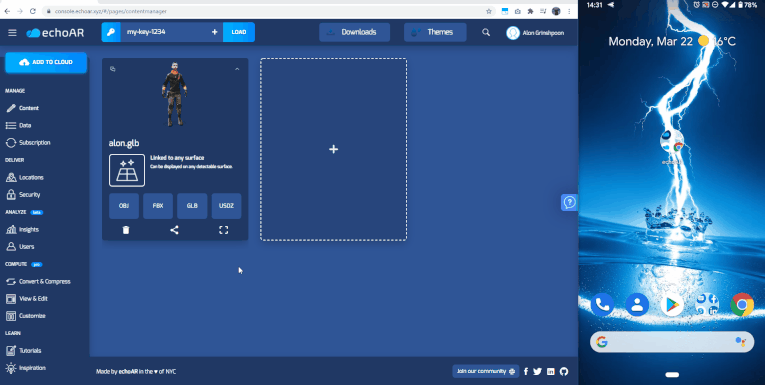Click Join our community
The width and height of the screenshot is (765, 385).
485,371
